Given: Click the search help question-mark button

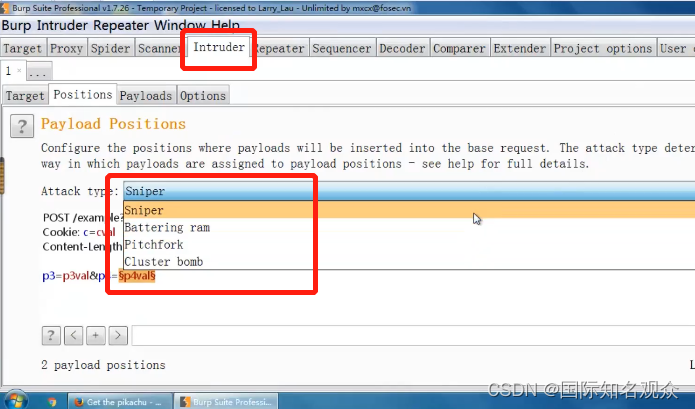Looking at the screenshot, I should tap(51, 335).
